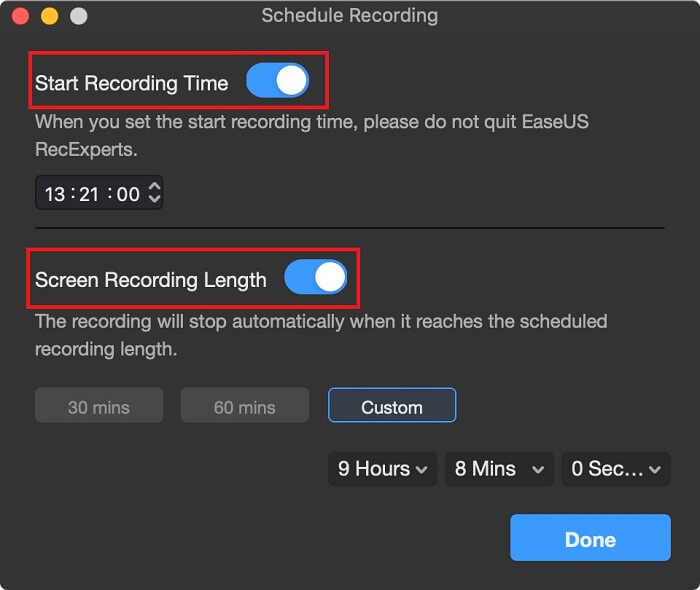Screen dimensions: 700x590
Task: Click the time stepper down arrow
Action: (x=154, y=199)
